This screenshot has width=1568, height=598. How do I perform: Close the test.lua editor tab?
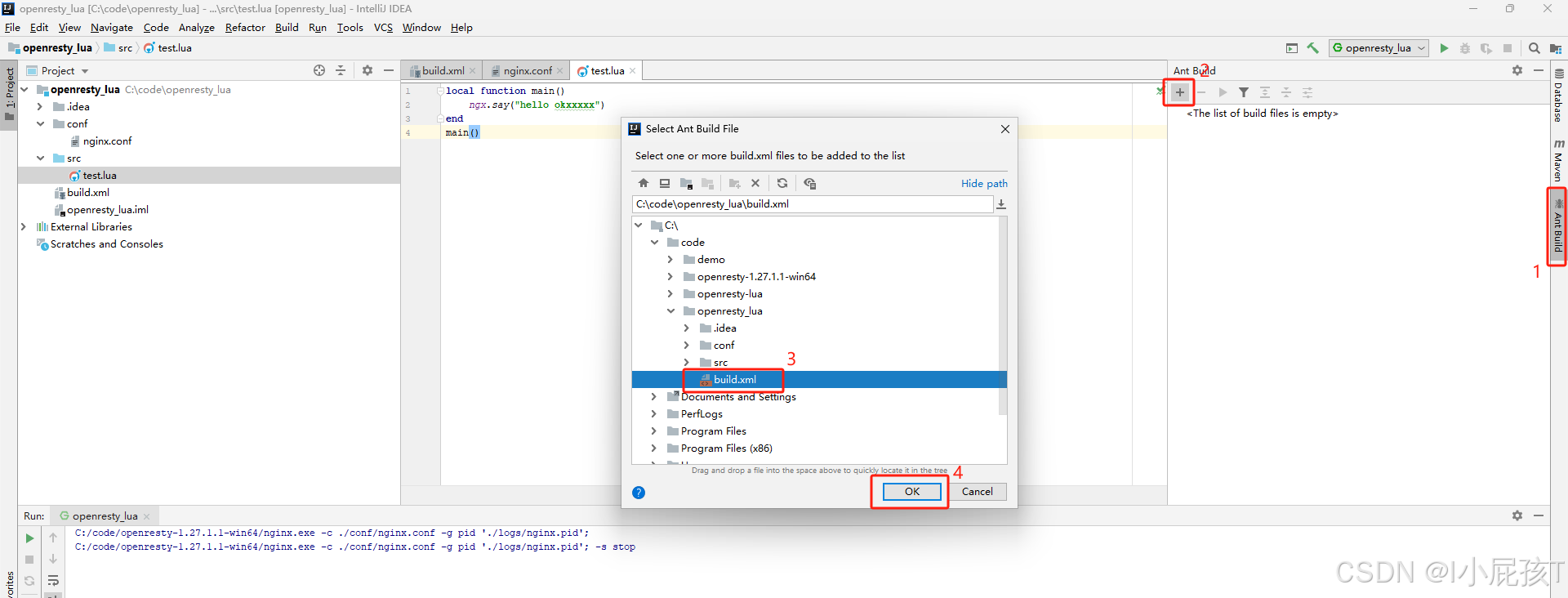[x=633, y=71]
